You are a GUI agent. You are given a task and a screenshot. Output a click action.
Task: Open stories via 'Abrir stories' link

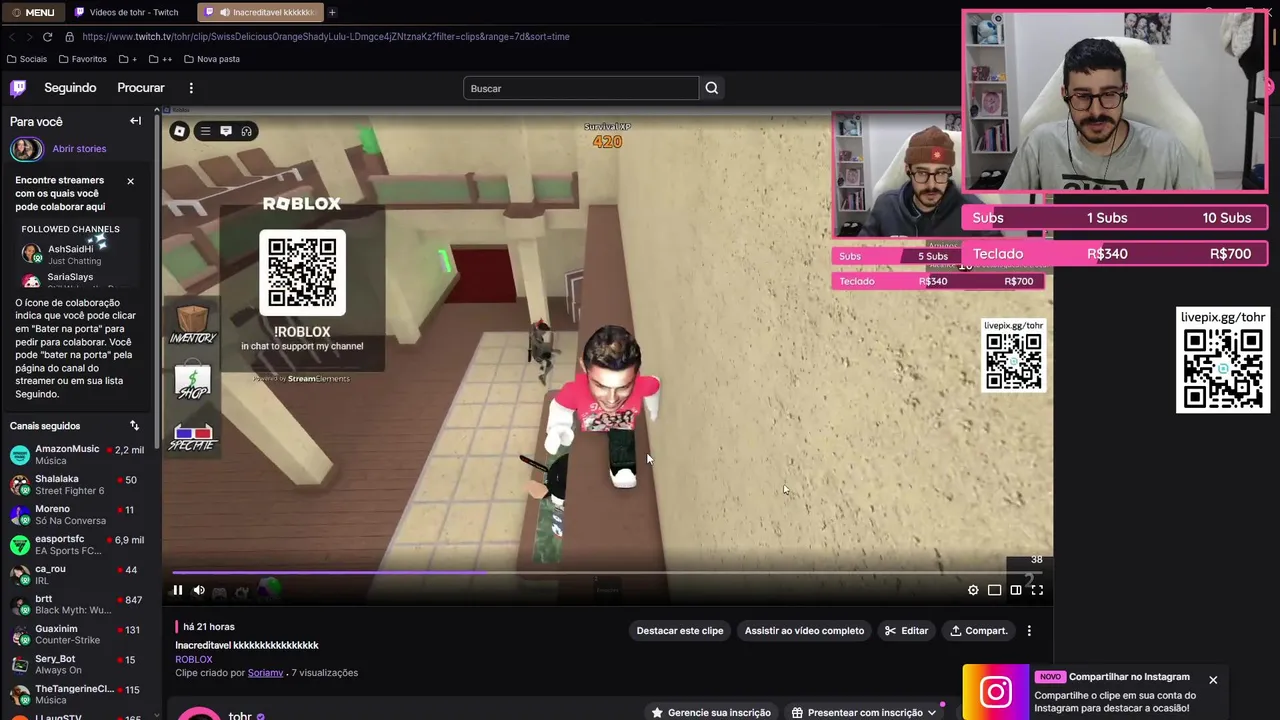79,149
